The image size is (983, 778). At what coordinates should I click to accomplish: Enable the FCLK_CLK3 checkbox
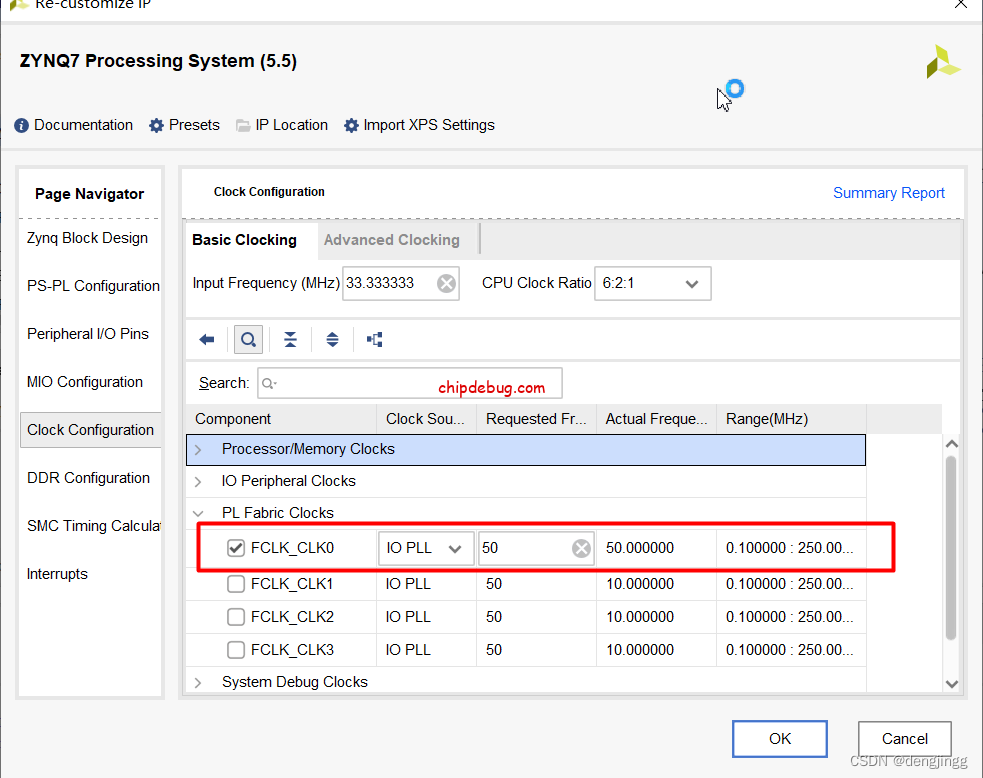pyautogui.click(x=236, y=650)
